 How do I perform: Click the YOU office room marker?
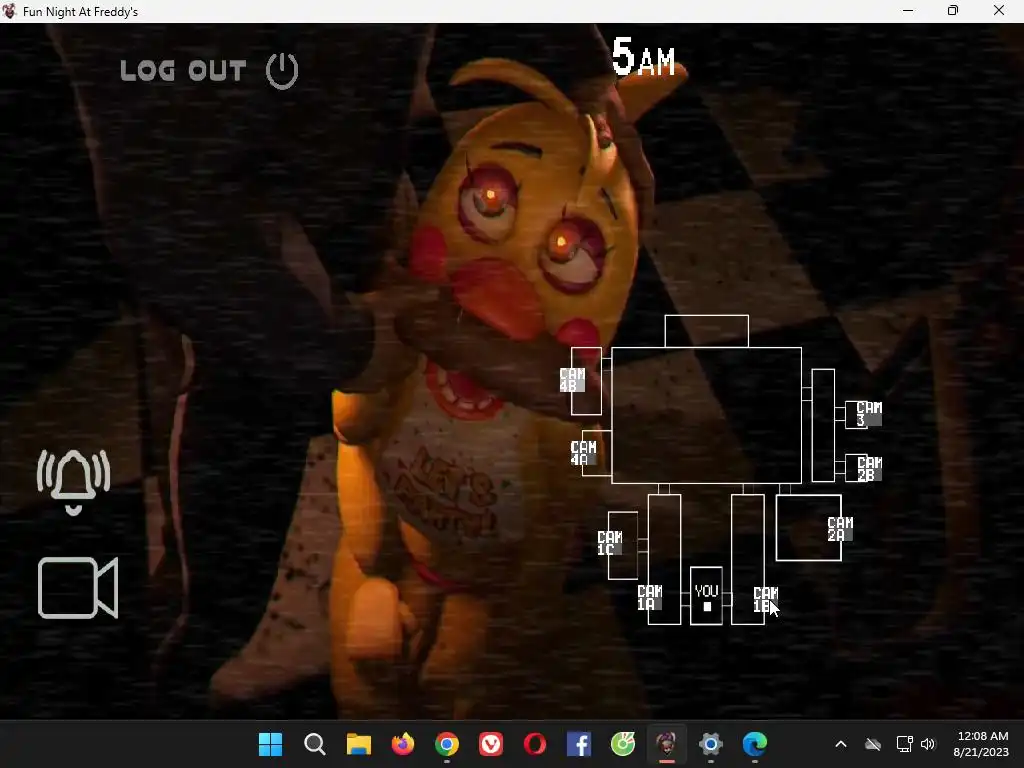(x=707, y=596)
